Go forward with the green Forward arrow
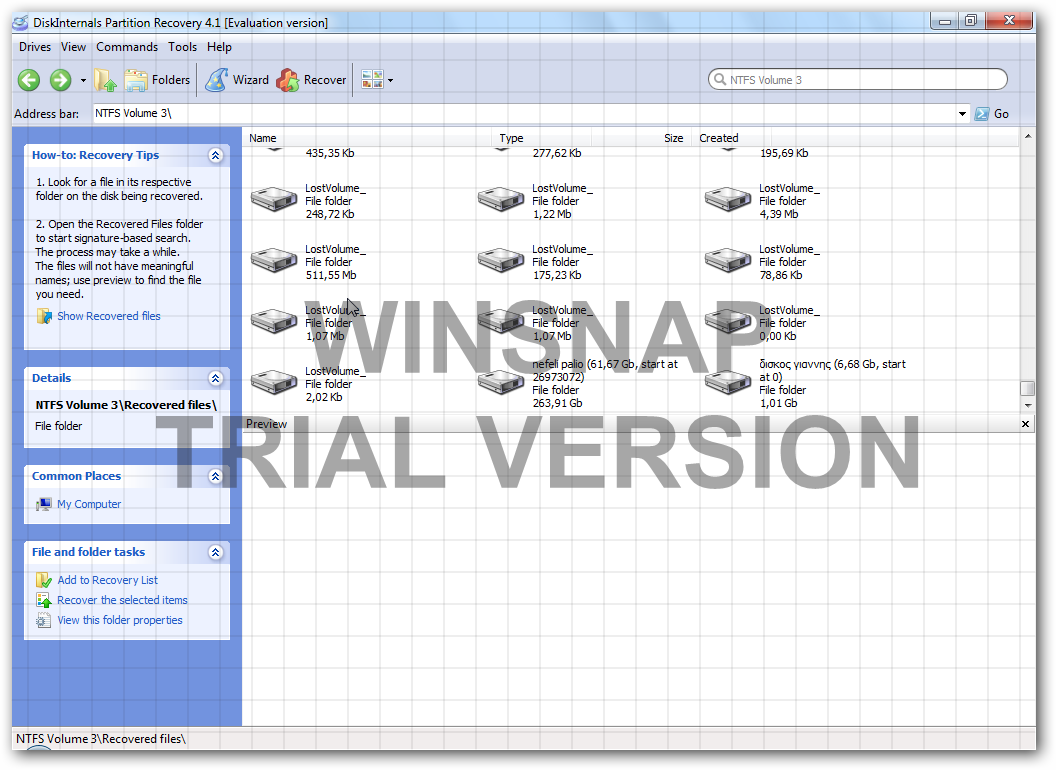The width and height of the screenshot is (1056, 770). click(x=61, y=80)
